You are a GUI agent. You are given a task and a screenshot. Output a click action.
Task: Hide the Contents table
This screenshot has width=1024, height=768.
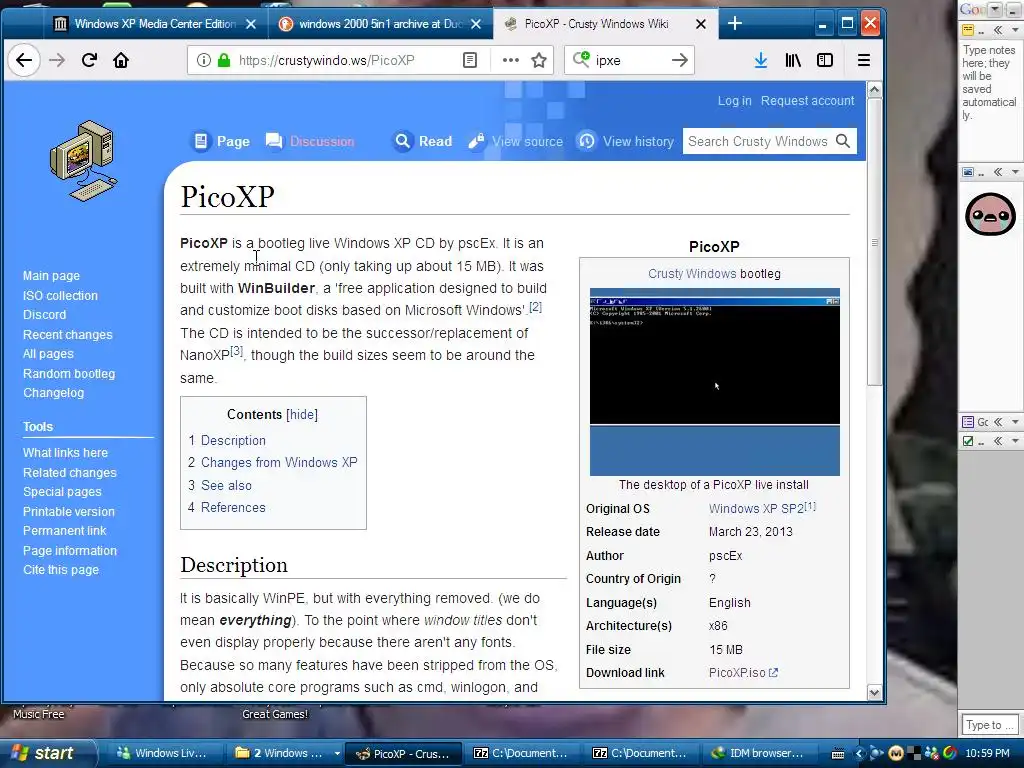point(302,414)
